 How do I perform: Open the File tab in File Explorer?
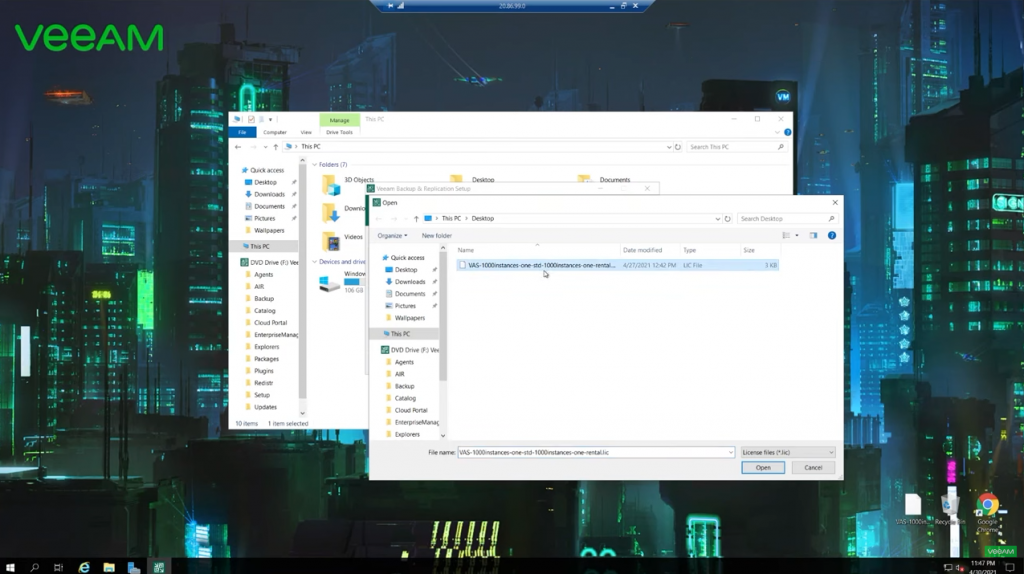(241, 132)
